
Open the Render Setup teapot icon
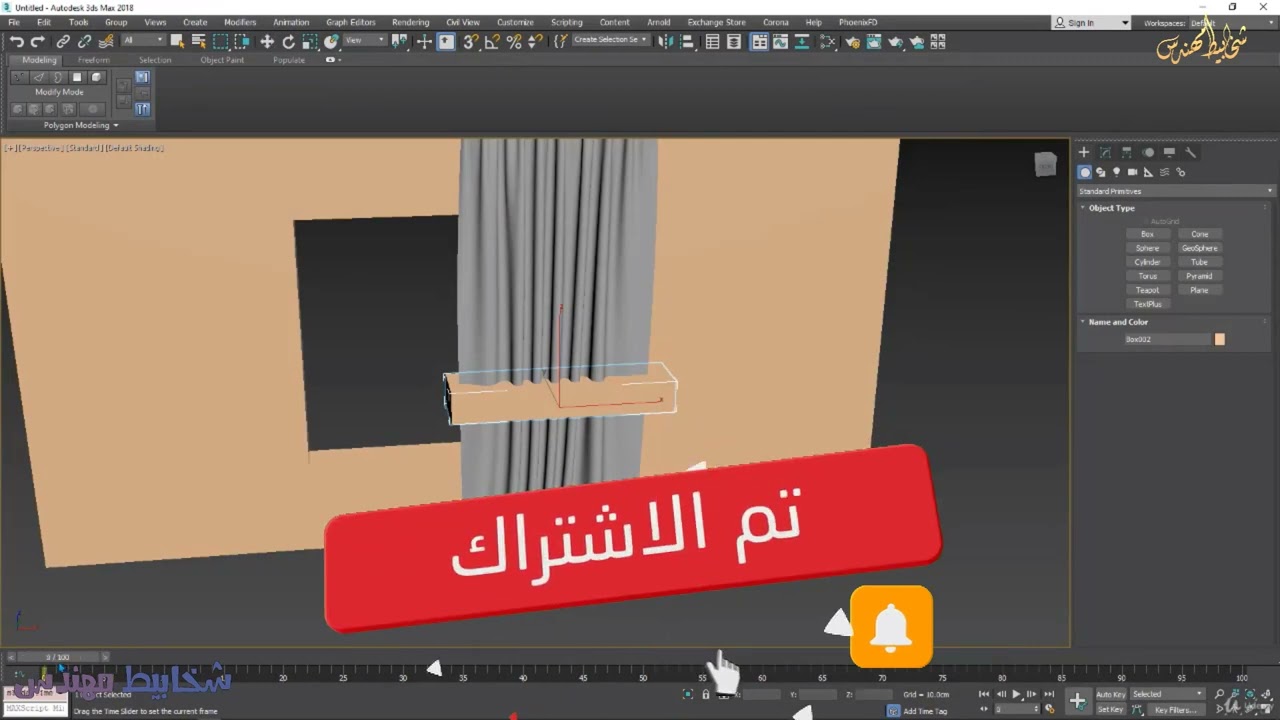[852, 41]
